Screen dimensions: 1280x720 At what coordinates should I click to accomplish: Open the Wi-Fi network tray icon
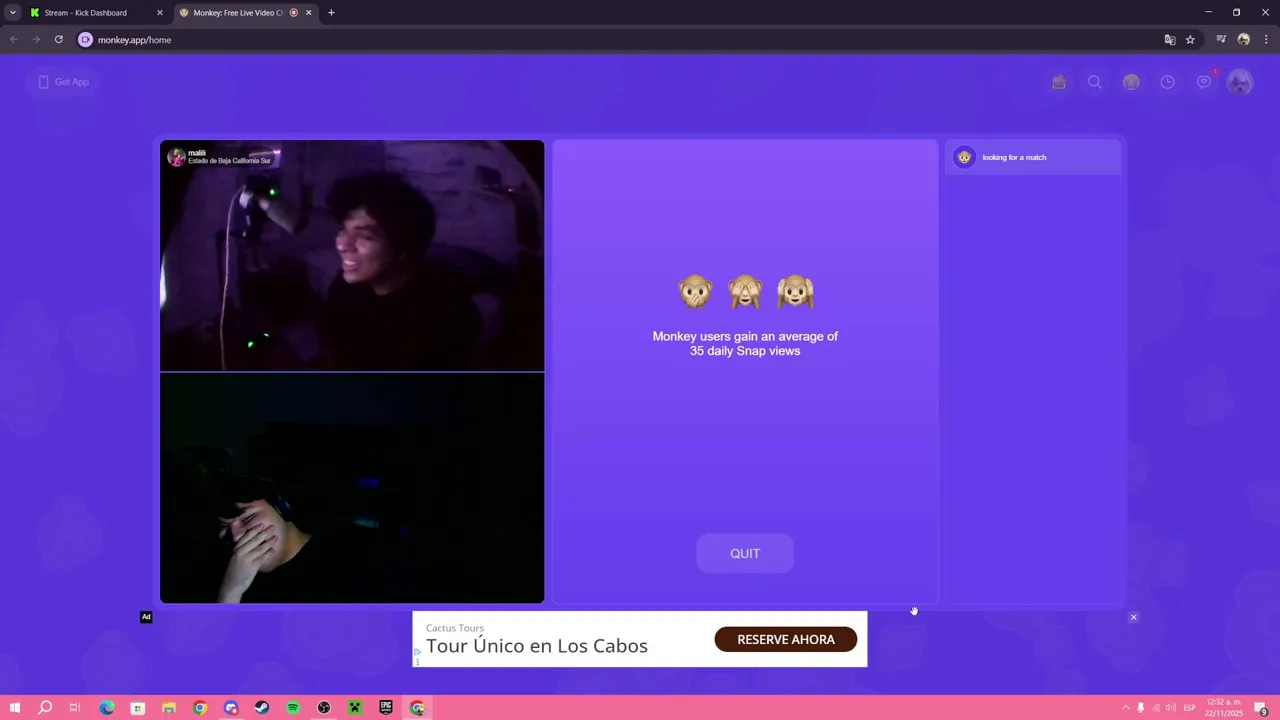(1156, 708)
